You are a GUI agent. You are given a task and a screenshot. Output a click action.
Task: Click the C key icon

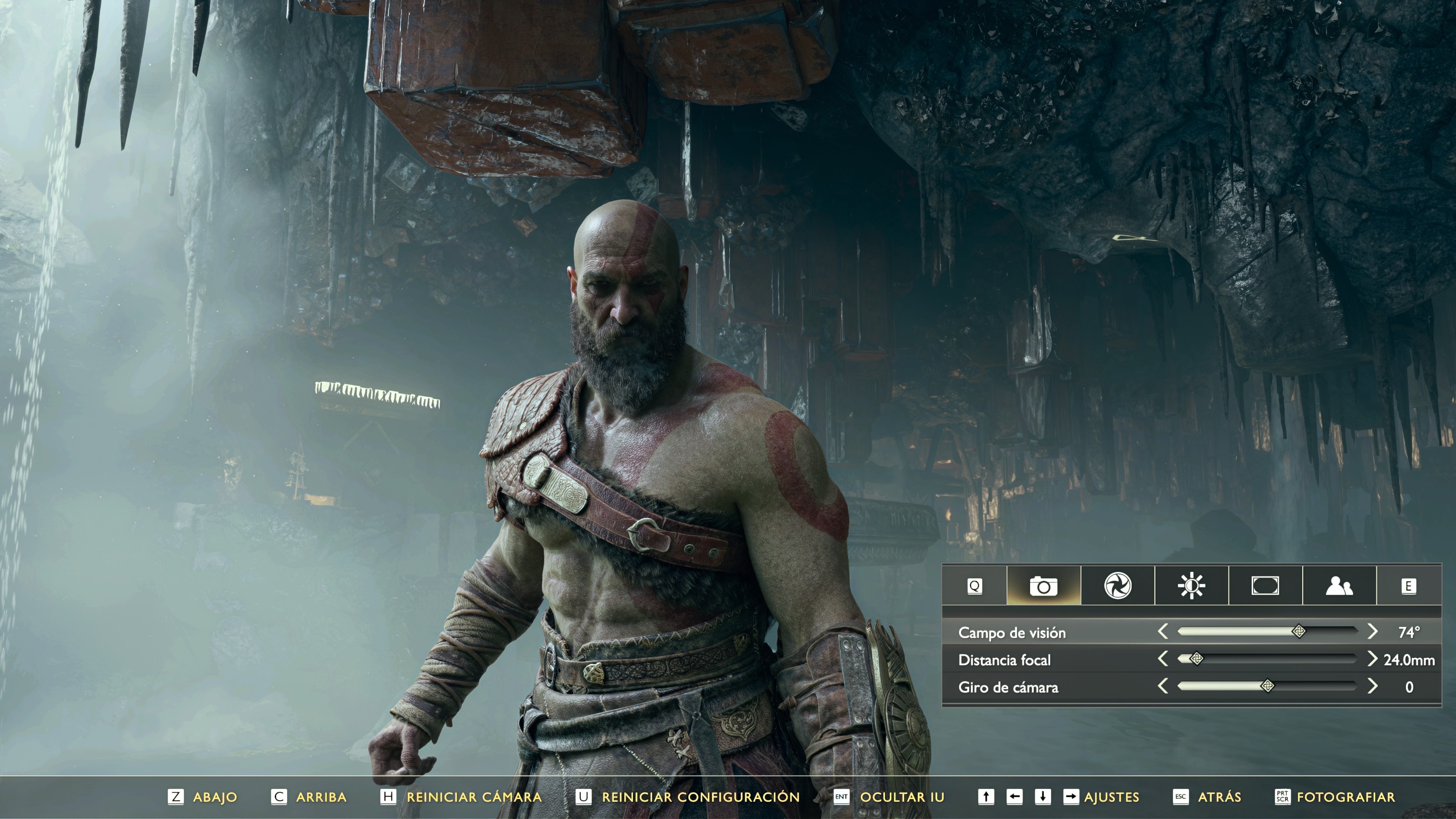pyautogui.click(x=278, y=797)
